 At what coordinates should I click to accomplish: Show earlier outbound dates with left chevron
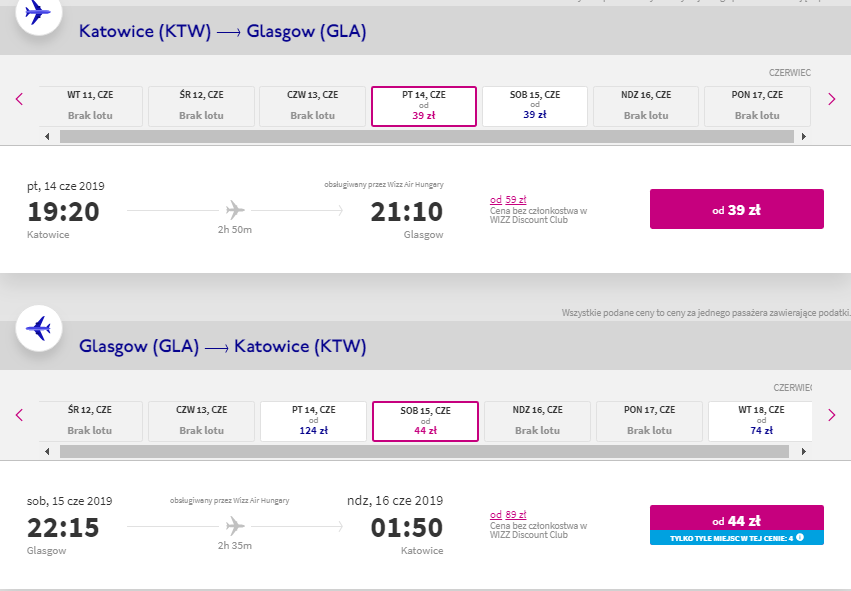pos(20,99)
